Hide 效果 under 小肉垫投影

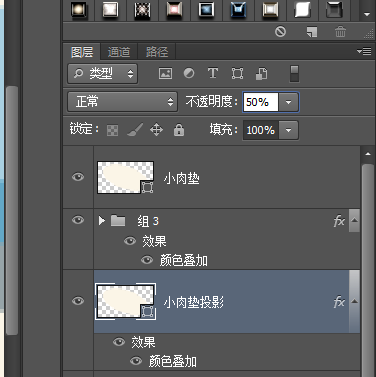(x=119, y=342)
